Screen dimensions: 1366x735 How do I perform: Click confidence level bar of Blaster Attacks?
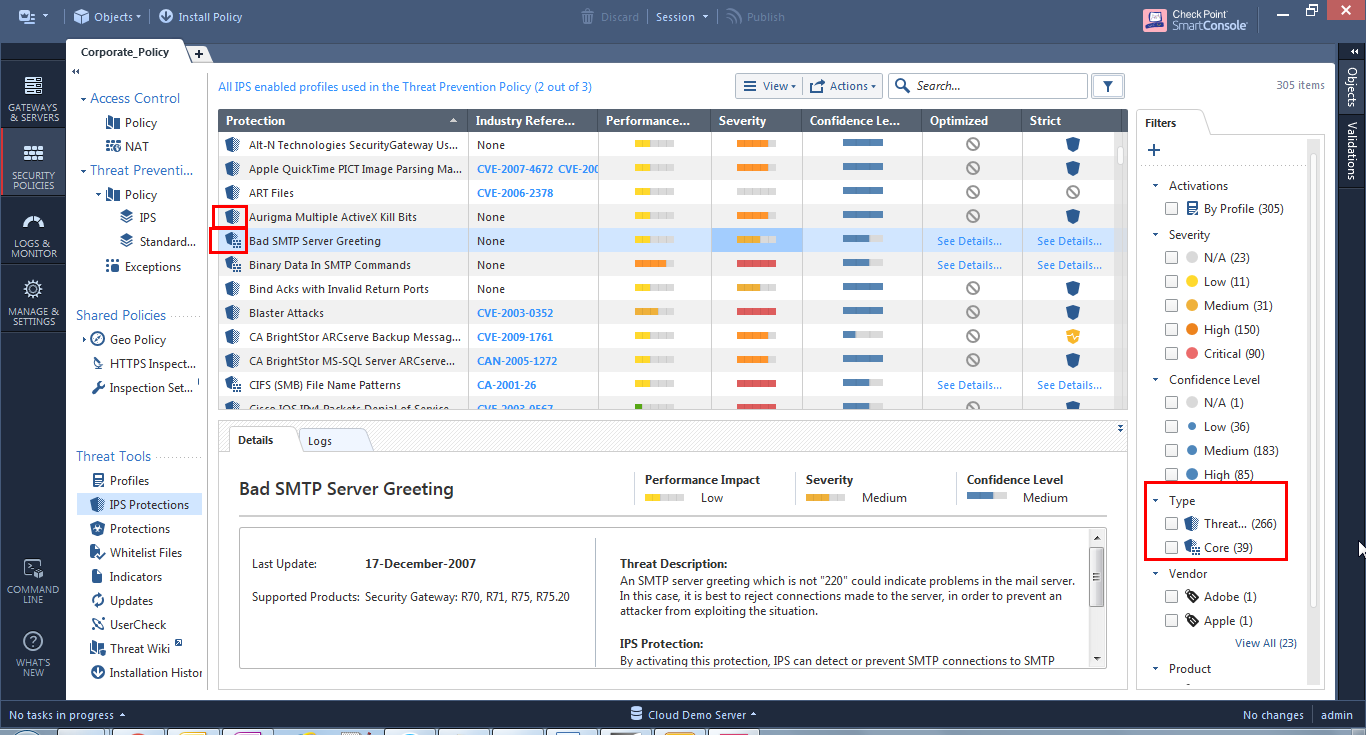[x=862, y=313]
